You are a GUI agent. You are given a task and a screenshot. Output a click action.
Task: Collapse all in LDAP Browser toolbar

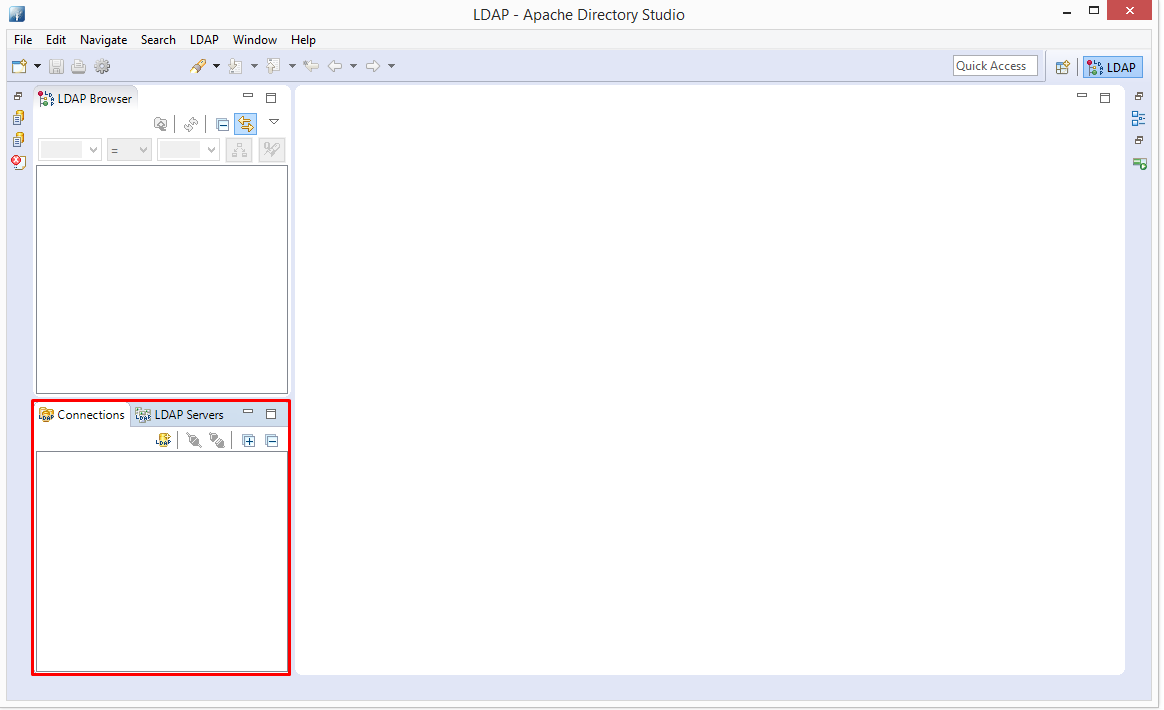click(x=222, y=124)
